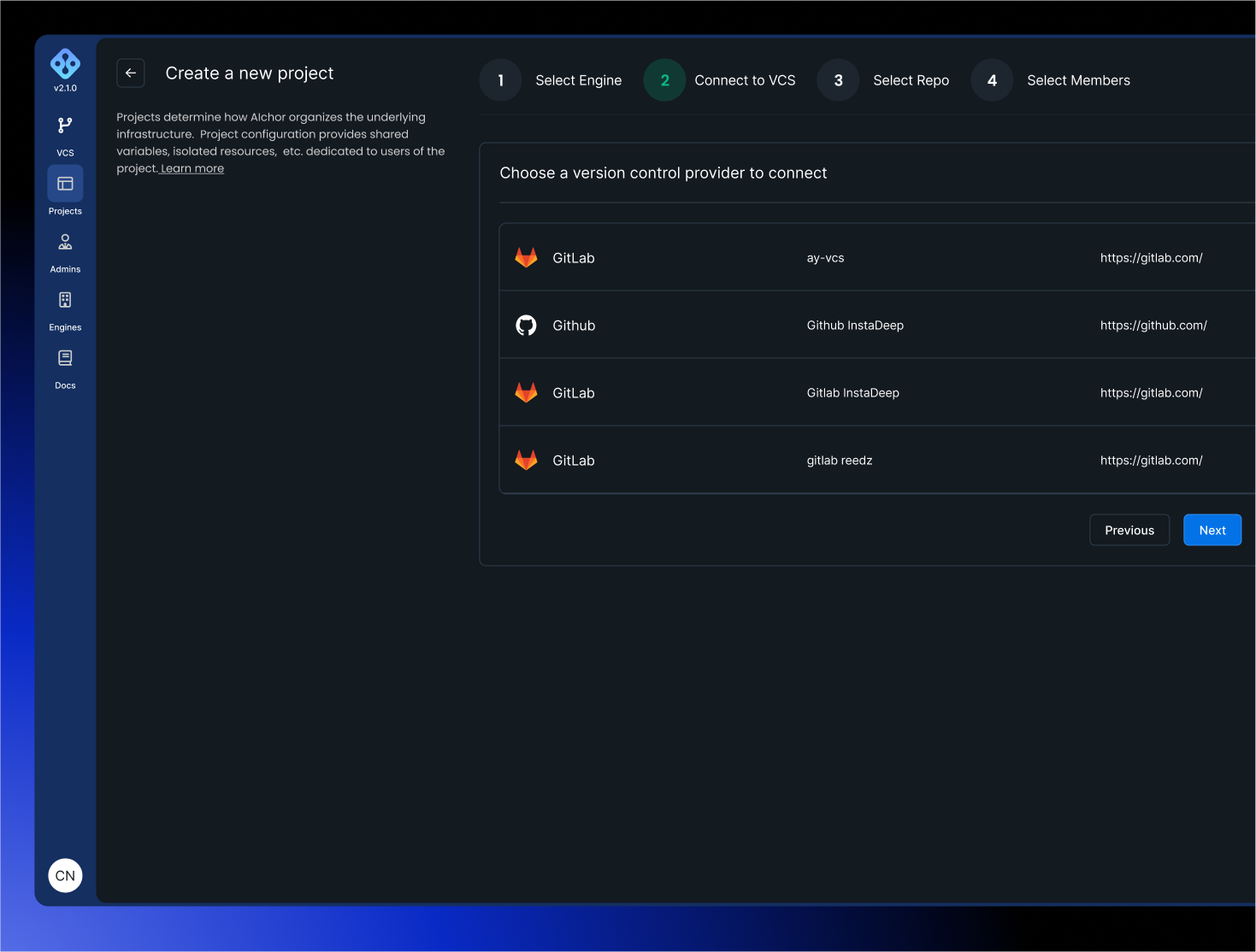Click the AIchor logo icon
Image resolution: width=1256 pixels, height=952 pixels.
[65, 63]
